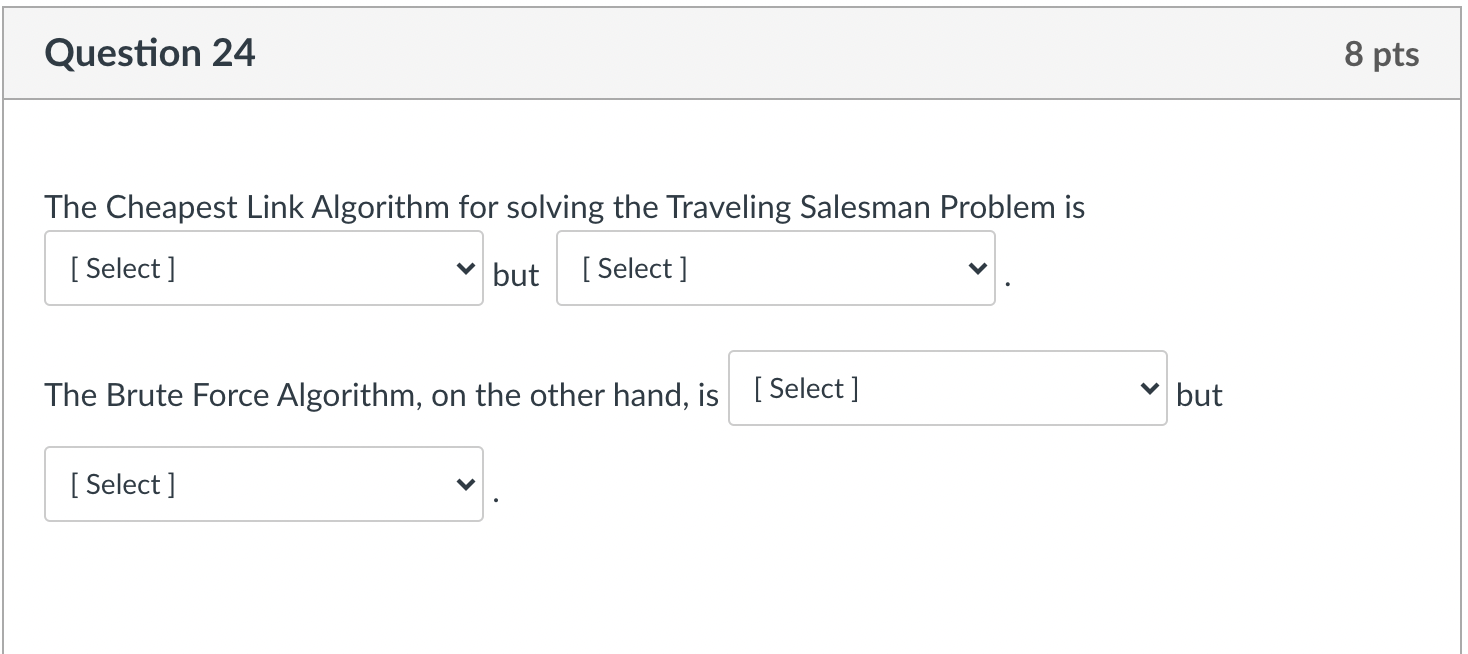
Task: Click the arrow inside the widest dropdown box
Action: click(x=1148, y=388)
